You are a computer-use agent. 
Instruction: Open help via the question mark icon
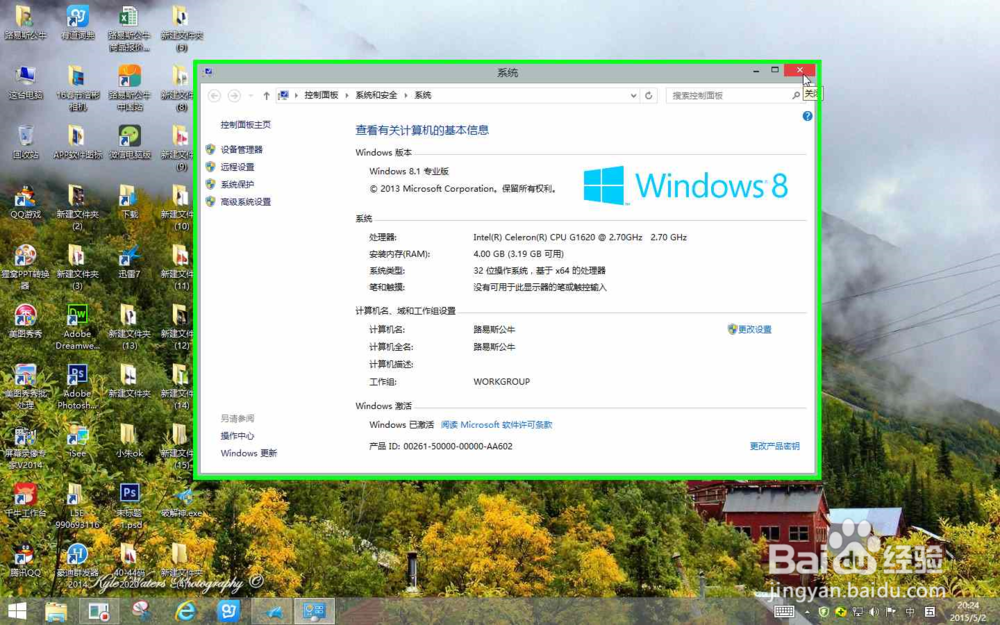(x=806, y=116)
